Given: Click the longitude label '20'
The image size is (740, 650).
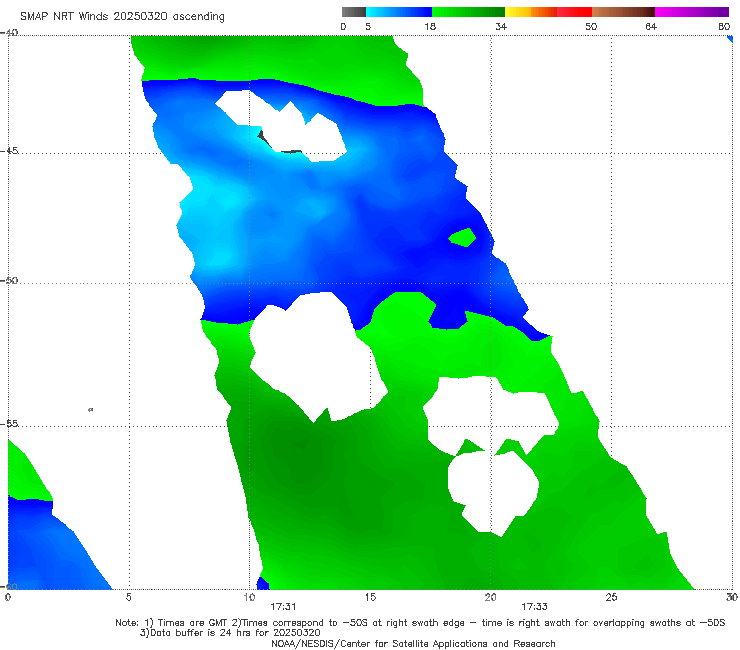Looking at the screenshot, I should 490,597.
